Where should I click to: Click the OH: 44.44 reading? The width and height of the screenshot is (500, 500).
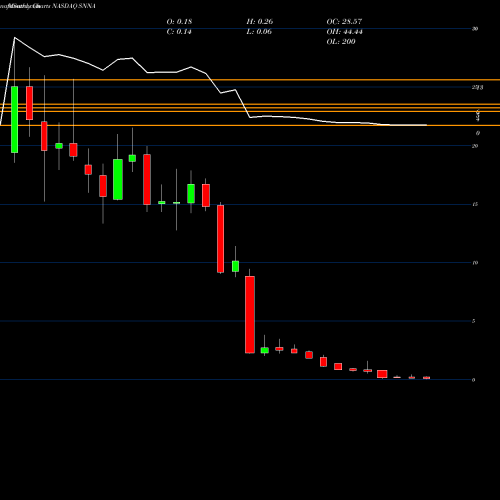point(344,32)
